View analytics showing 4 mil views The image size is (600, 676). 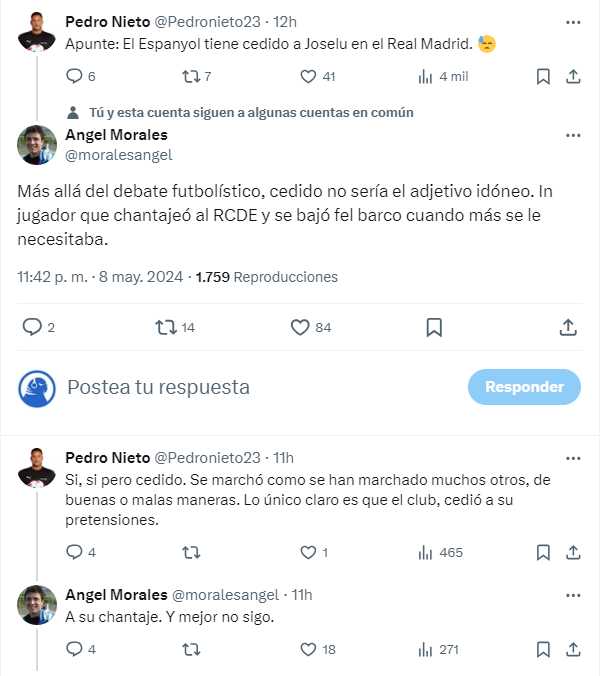pyautogui.click(x=425, y=76)
